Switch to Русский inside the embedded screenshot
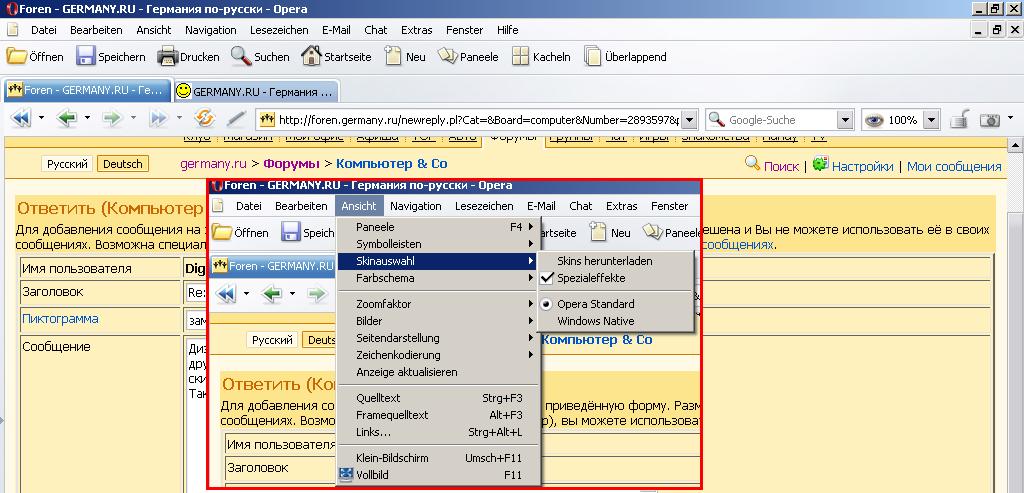 tap(272, 340)
